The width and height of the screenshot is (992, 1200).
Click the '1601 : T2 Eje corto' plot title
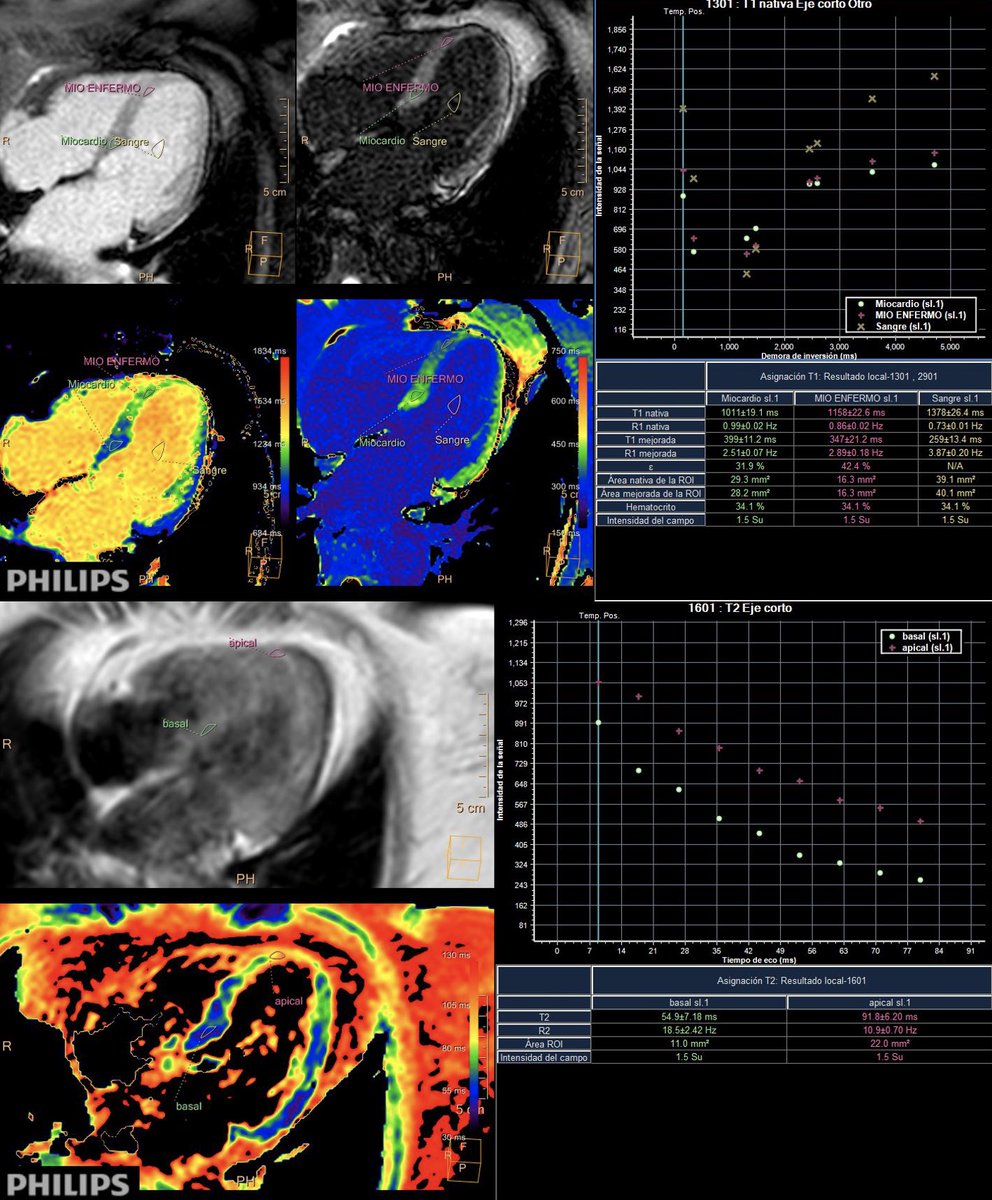(741, 607)
